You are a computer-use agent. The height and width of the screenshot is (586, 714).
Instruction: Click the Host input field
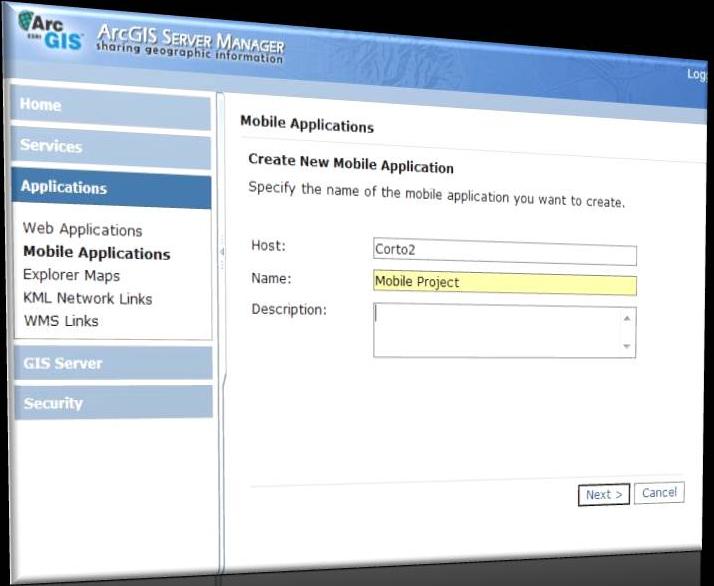pos(505,251)
